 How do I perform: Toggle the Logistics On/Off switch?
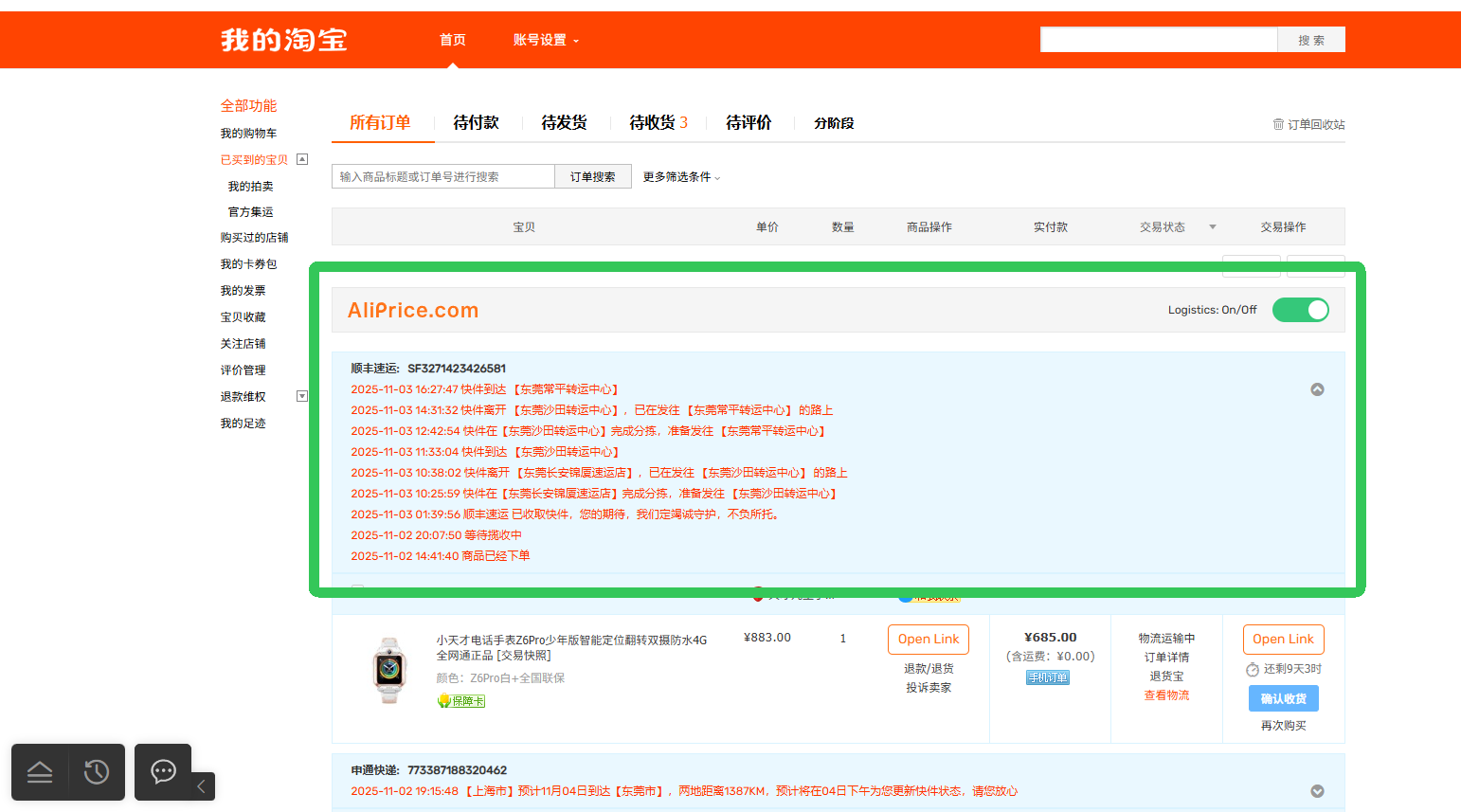click(x=1300, y=310)
